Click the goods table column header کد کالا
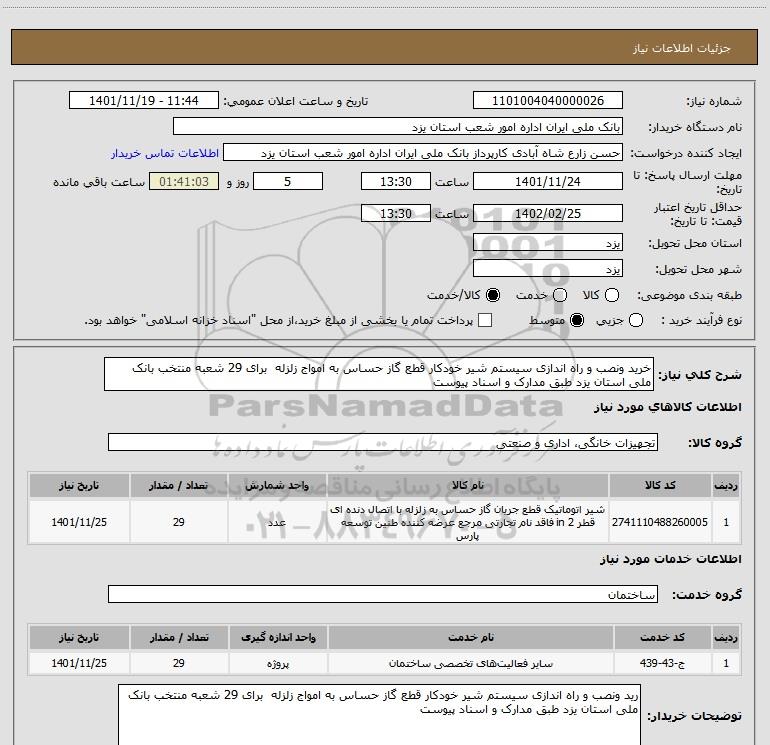Viewport: 770px width, 745px height. pyautogui.click(x=660, y=485)
